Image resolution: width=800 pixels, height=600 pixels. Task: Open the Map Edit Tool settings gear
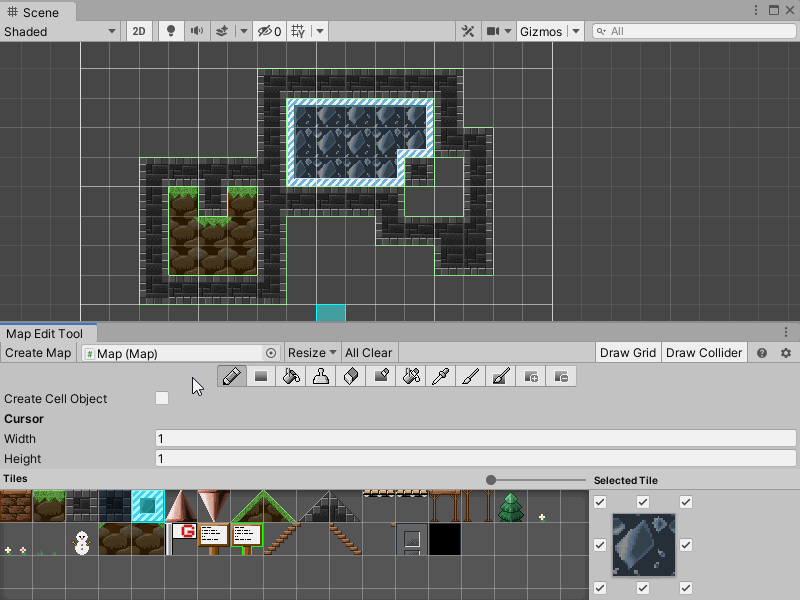coord(786,353)
